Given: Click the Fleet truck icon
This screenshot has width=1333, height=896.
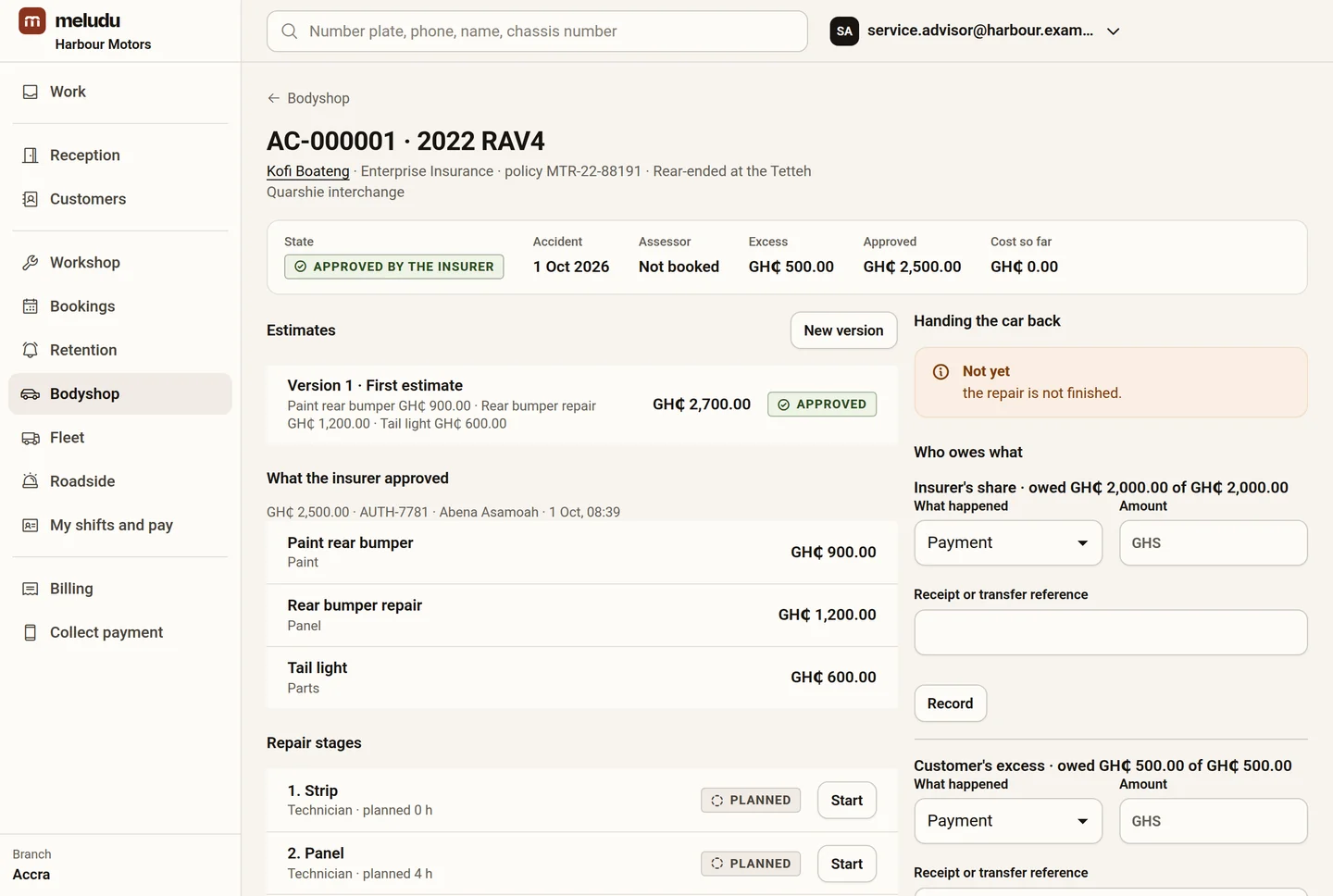Looking at the screenshot, I should click(x=31, y=438).
